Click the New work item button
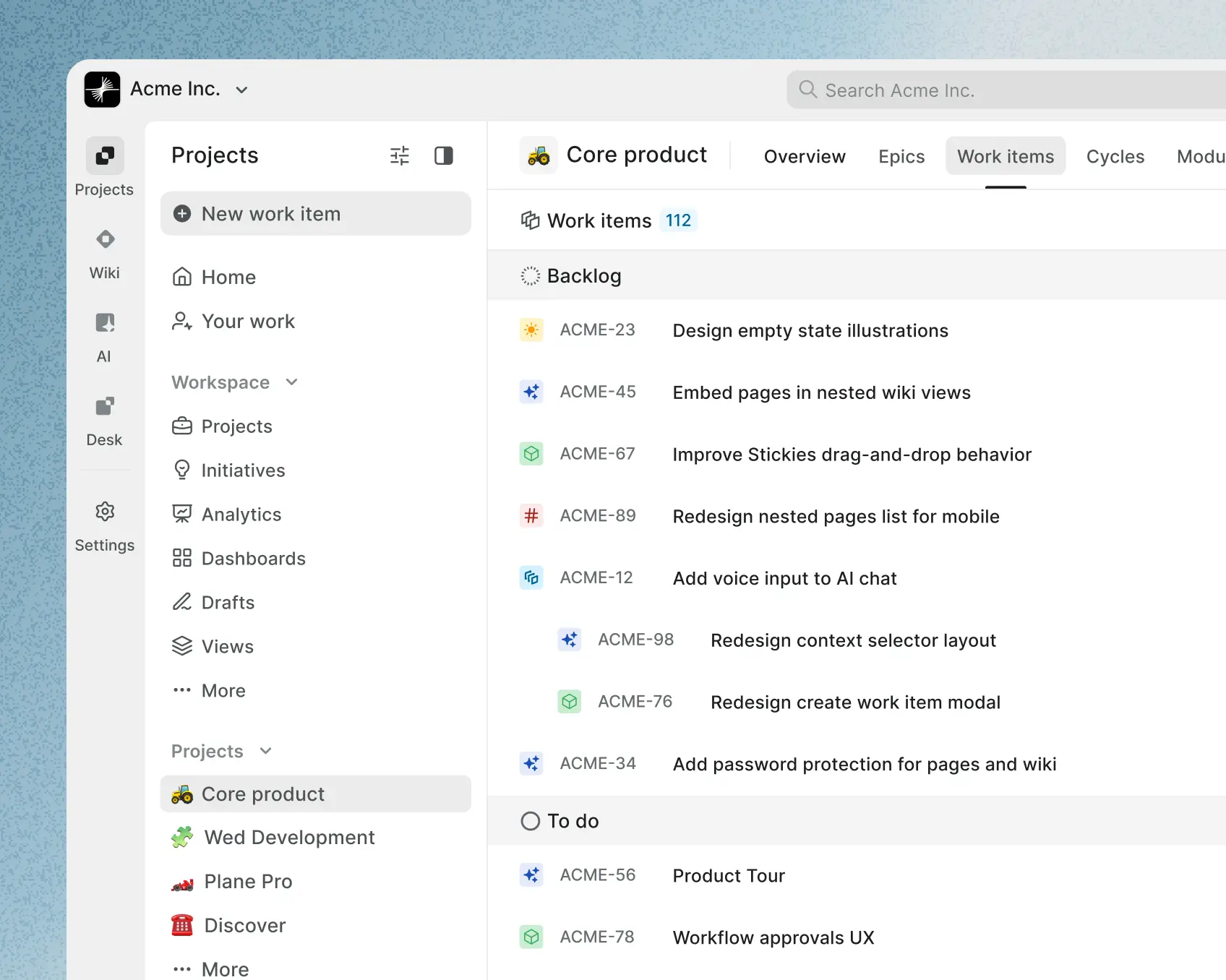 coord(315,214)
